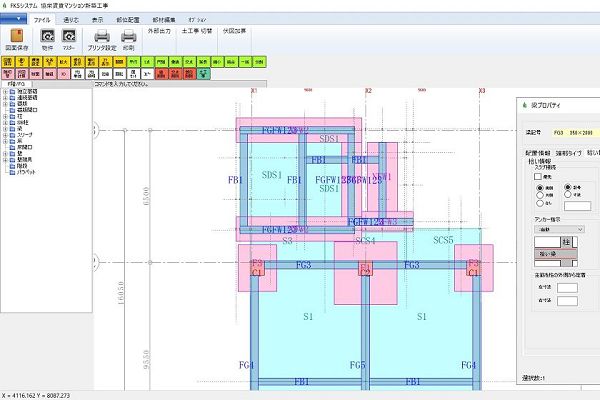The width and height of the screenshot is (600, 400).
Task: Click the folder icon beside 階段
Action: pos(12,166)
